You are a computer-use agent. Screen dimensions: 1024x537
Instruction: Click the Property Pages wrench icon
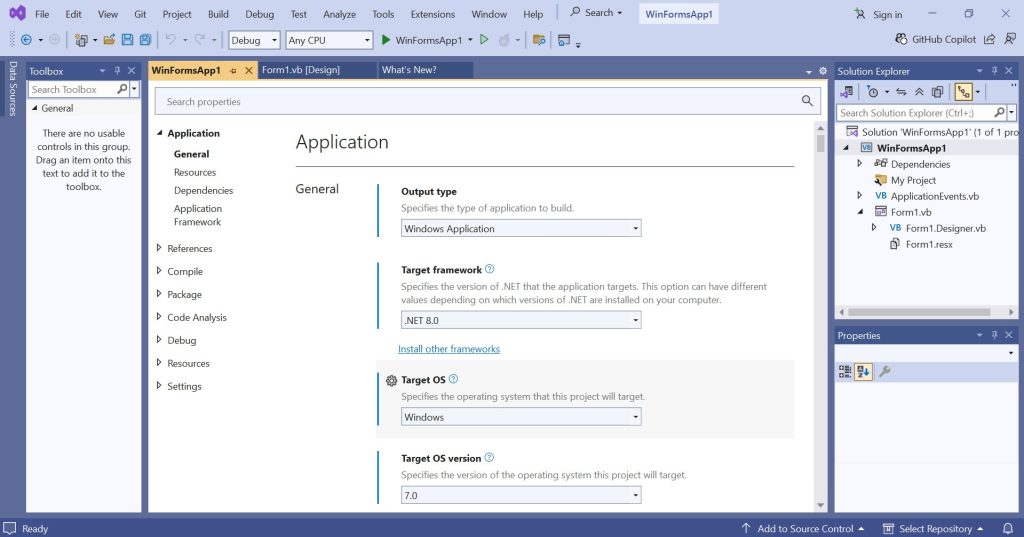(x=885, y=372)
